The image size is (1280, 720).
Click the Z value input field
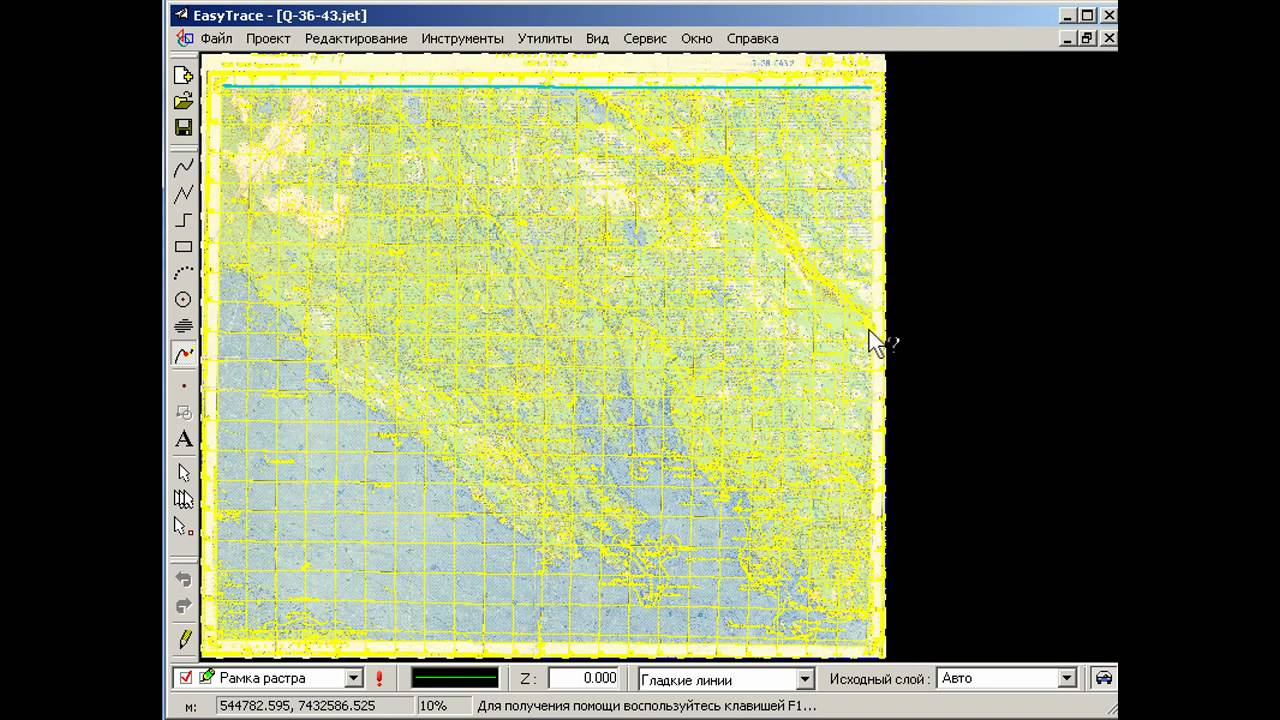point(583,678)
